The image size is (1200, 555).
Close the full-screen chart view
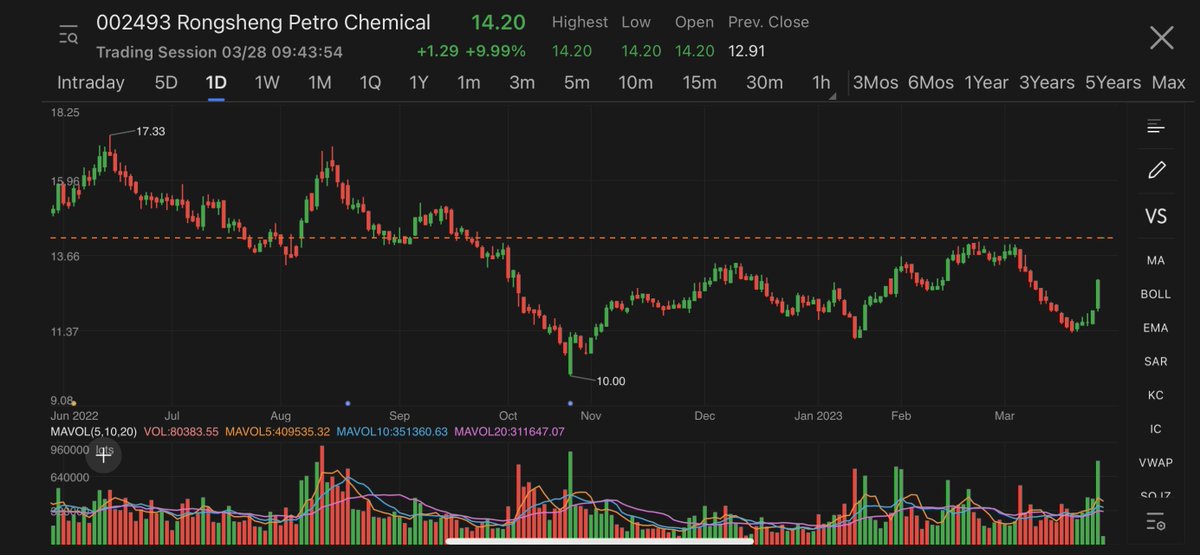click(x=1161, y=38)
